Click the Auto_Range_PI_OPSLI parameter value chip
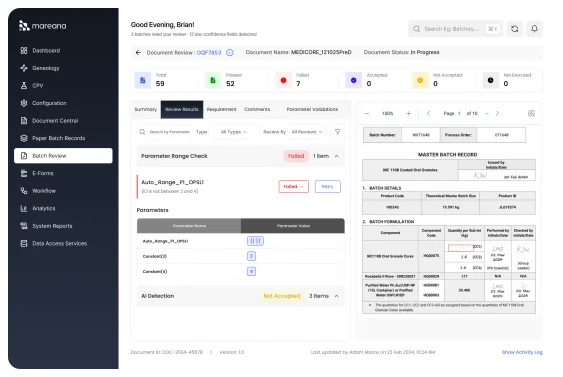 pyautogui.click(x=255, y=241)
